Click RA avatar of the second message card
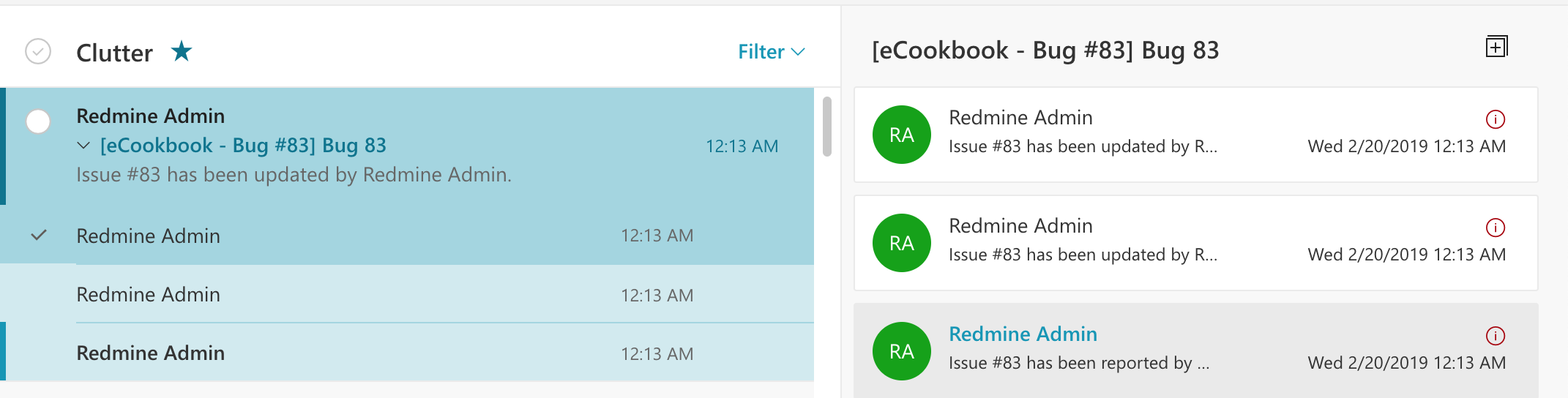 coord(902,243)
